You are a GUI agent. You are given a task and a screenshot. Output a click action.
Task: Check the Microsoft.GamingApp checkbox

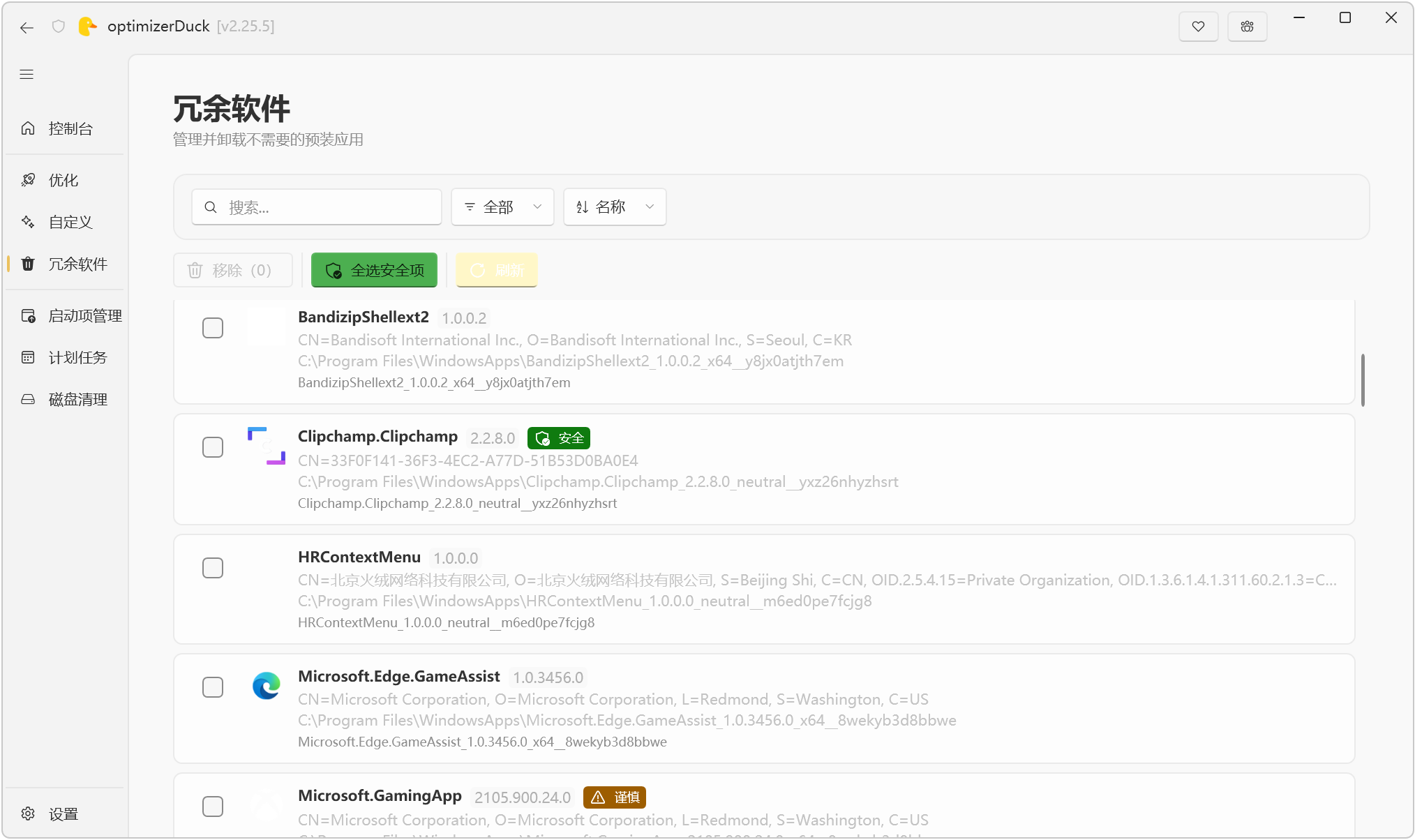point(213,807)
